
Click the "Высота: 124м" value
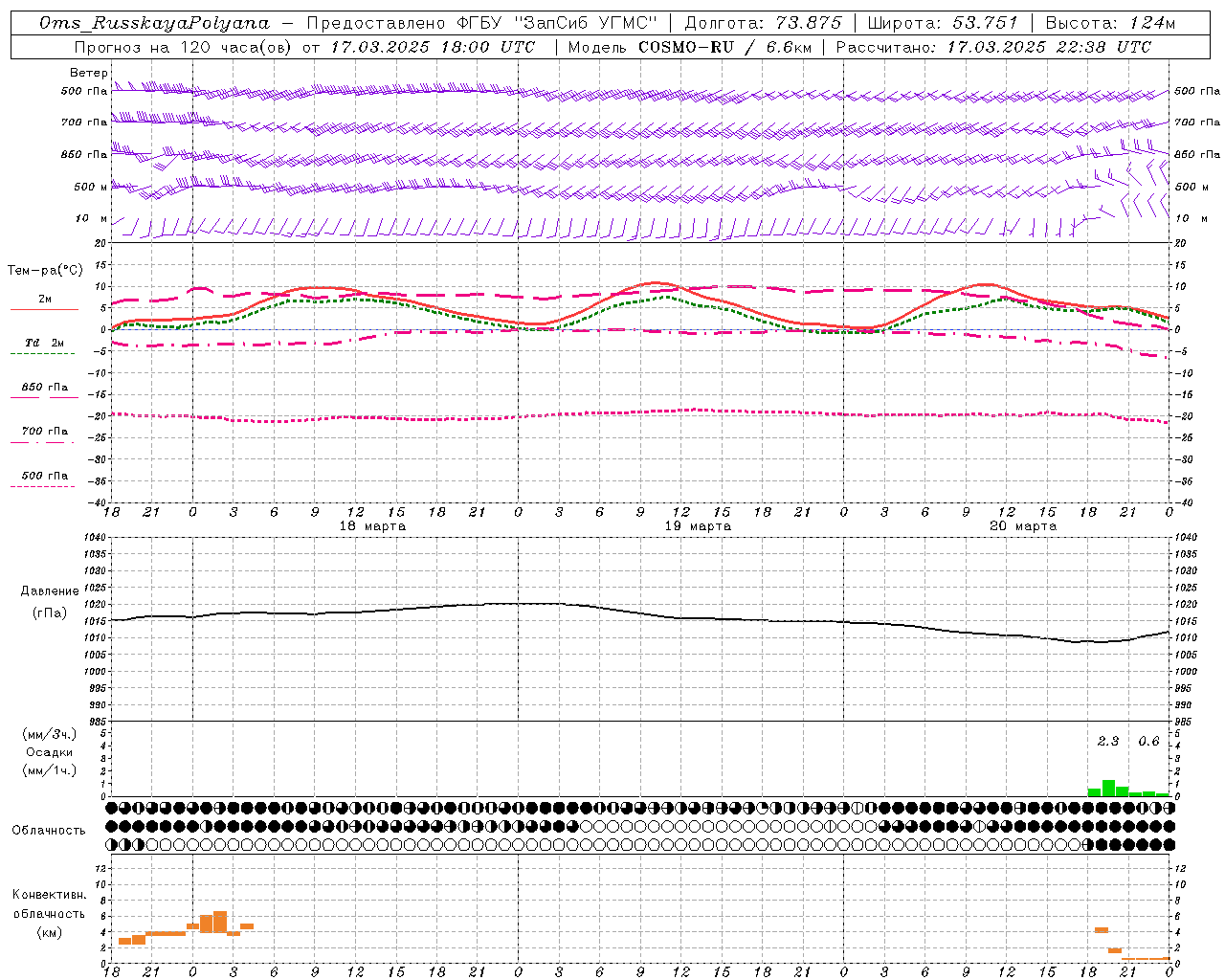click(1110, 23)
